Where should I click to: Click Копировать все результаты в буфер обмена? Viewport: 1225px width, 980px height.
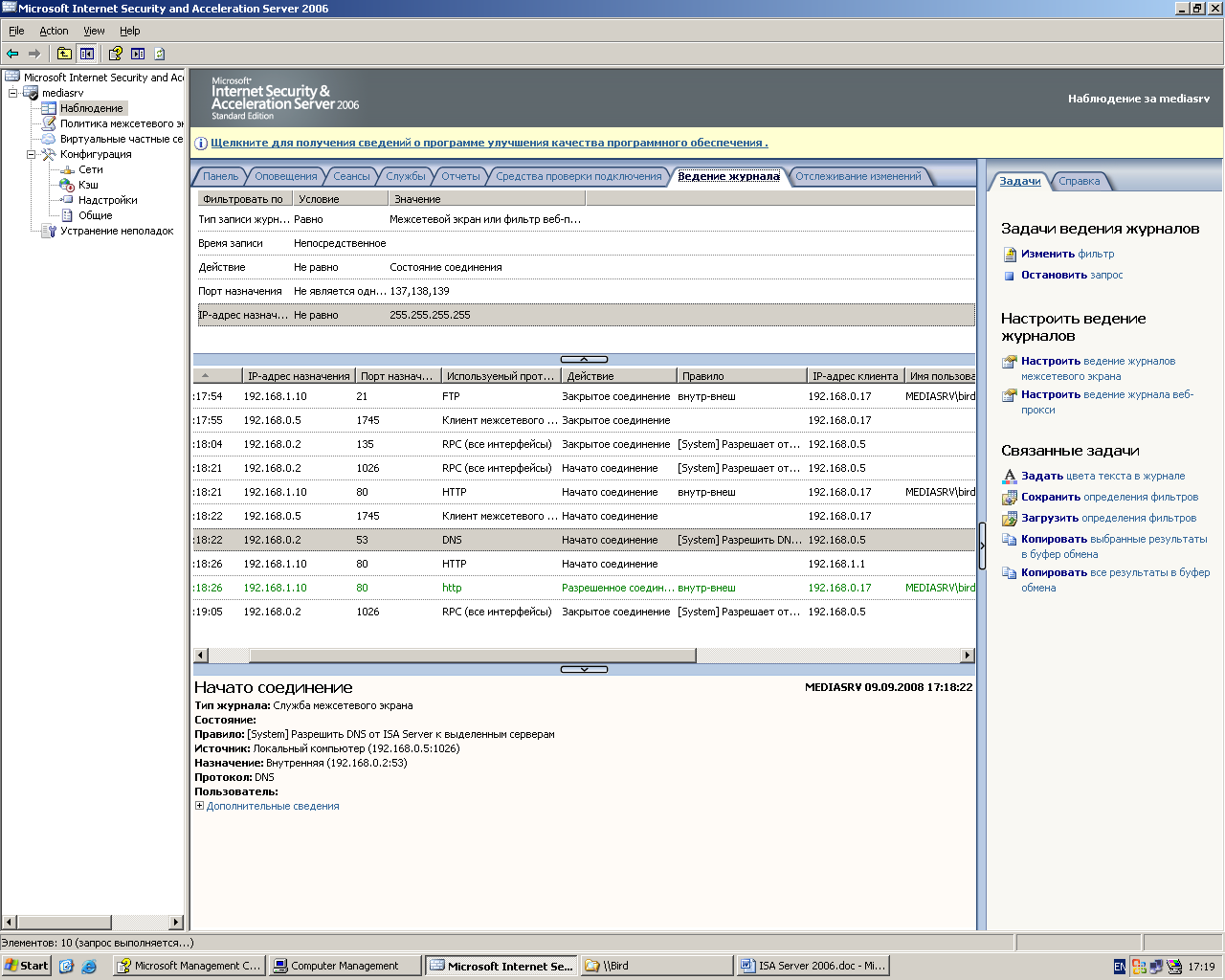click(1115, 580)
